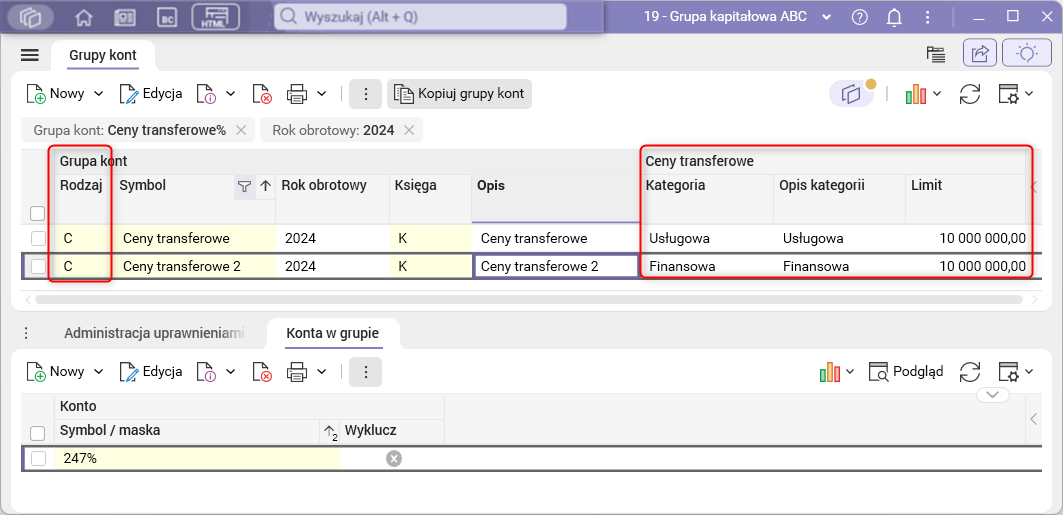Click the info document icon in upper toolbar

(x=205, y=94)
